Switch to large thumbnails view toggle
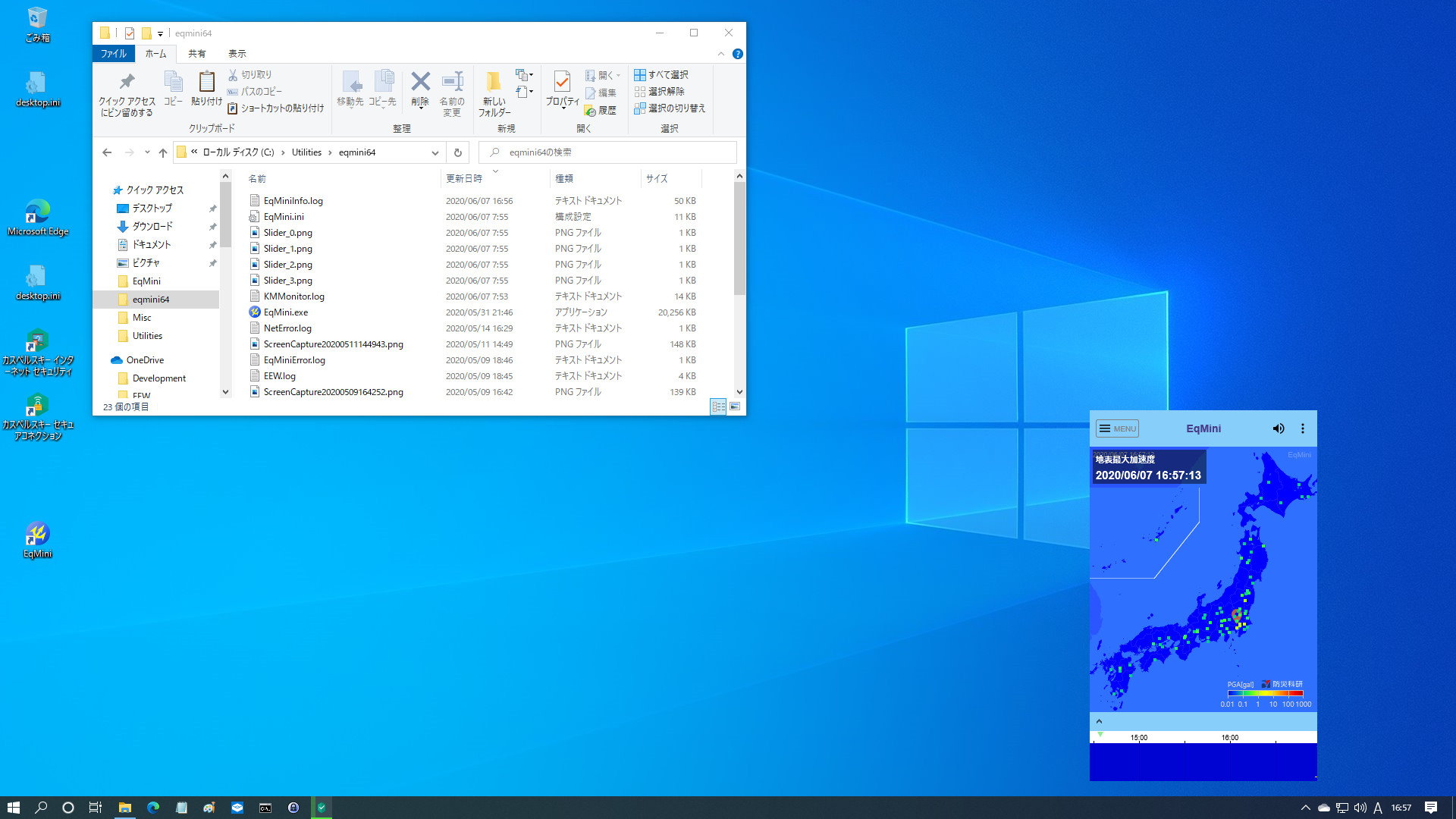Screen dimensions: 1456x819 coord(735,407)
